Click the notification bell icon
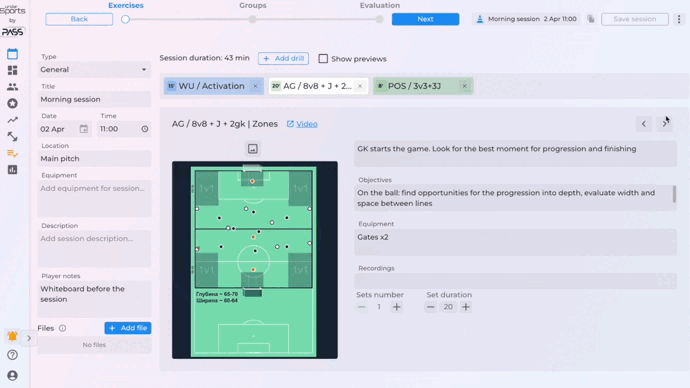Image resolution: width=690 pixels, height=388 pixels. pos(12,337)
